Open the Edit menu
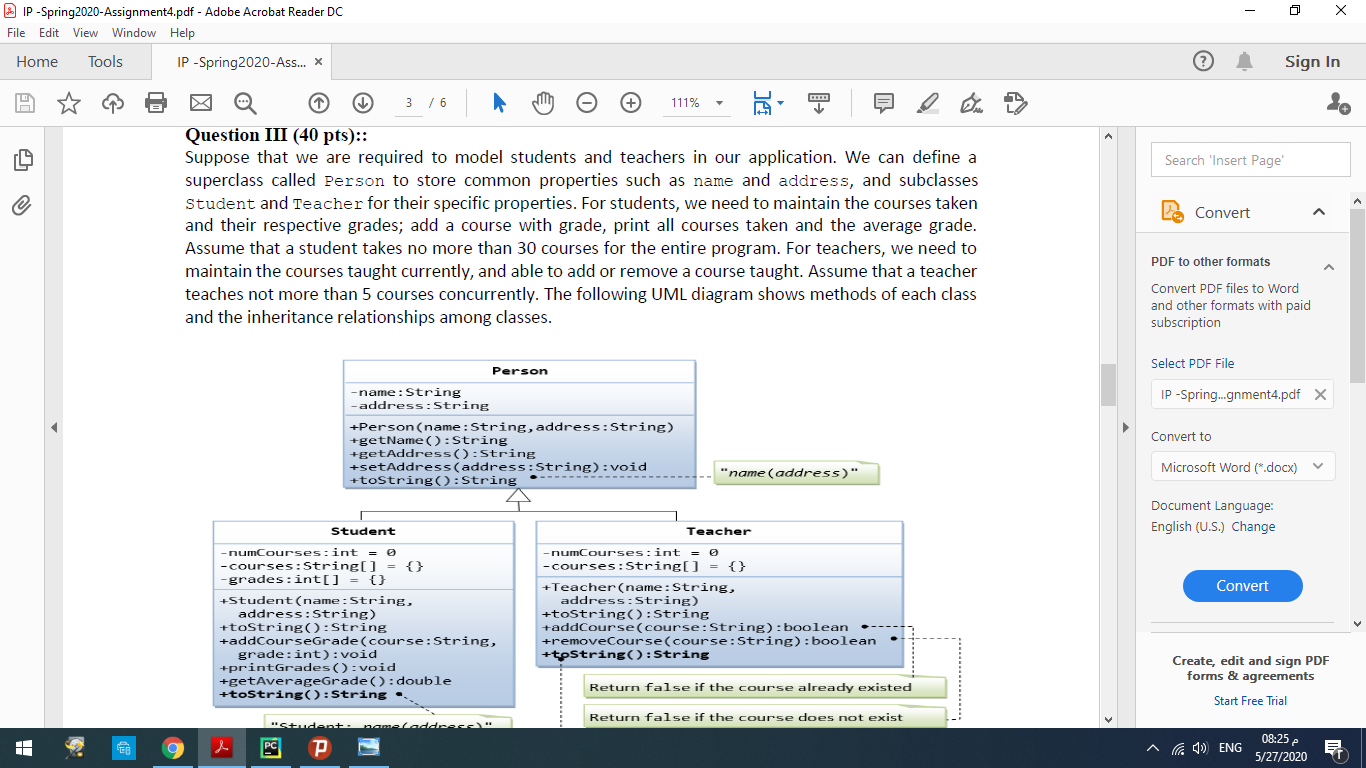 tap(49, 33)
